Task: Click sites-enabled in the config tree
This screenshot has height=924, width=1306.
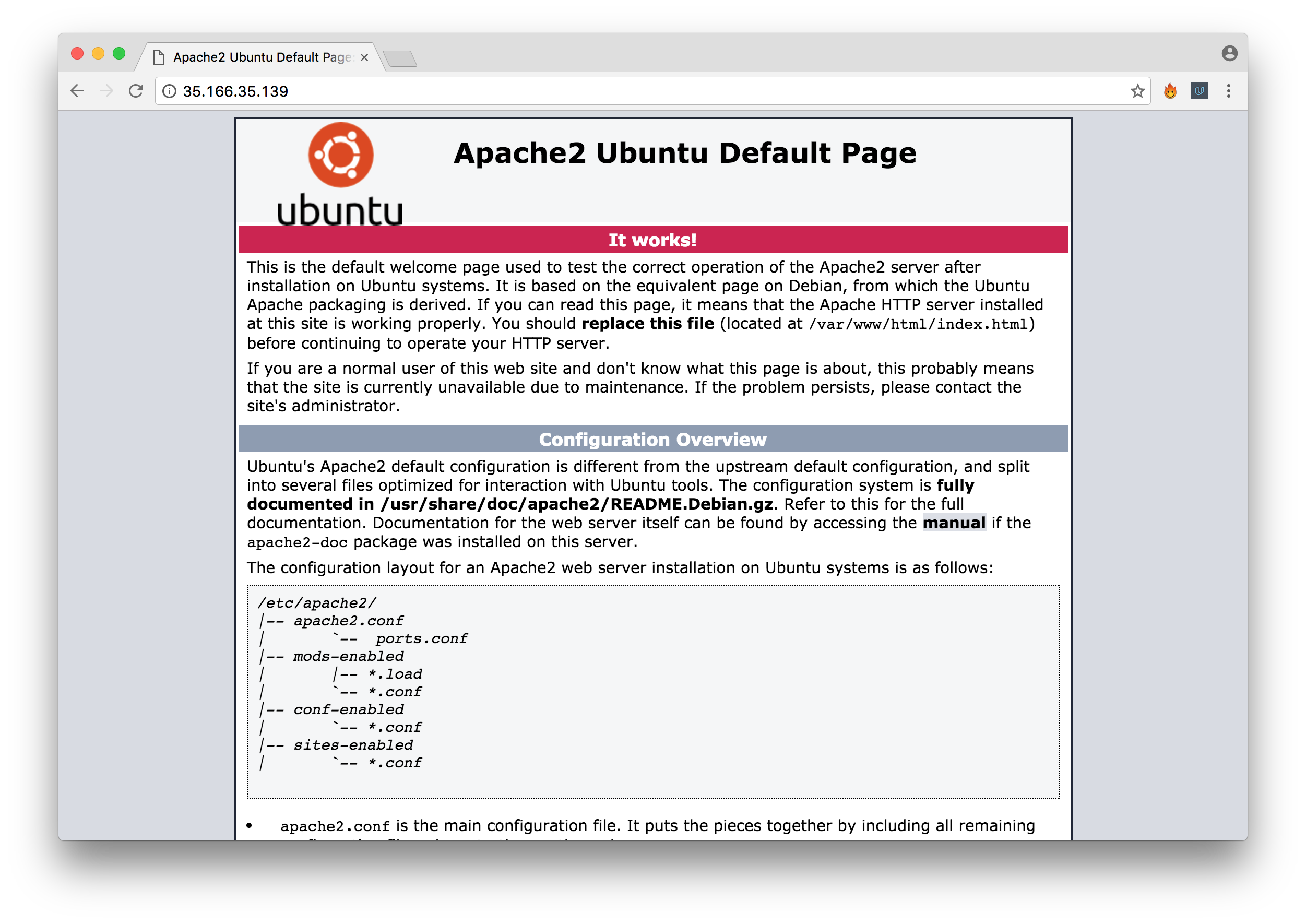Action: 353,745
